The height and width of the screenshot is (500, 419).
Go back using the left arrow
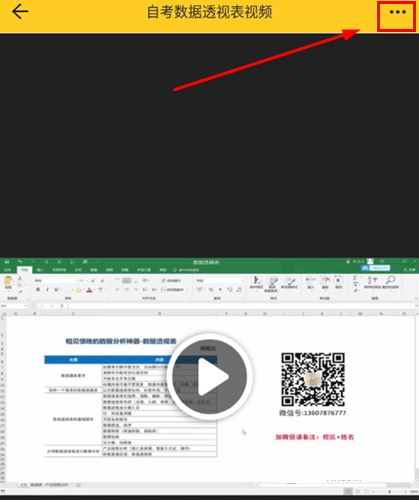20,12
